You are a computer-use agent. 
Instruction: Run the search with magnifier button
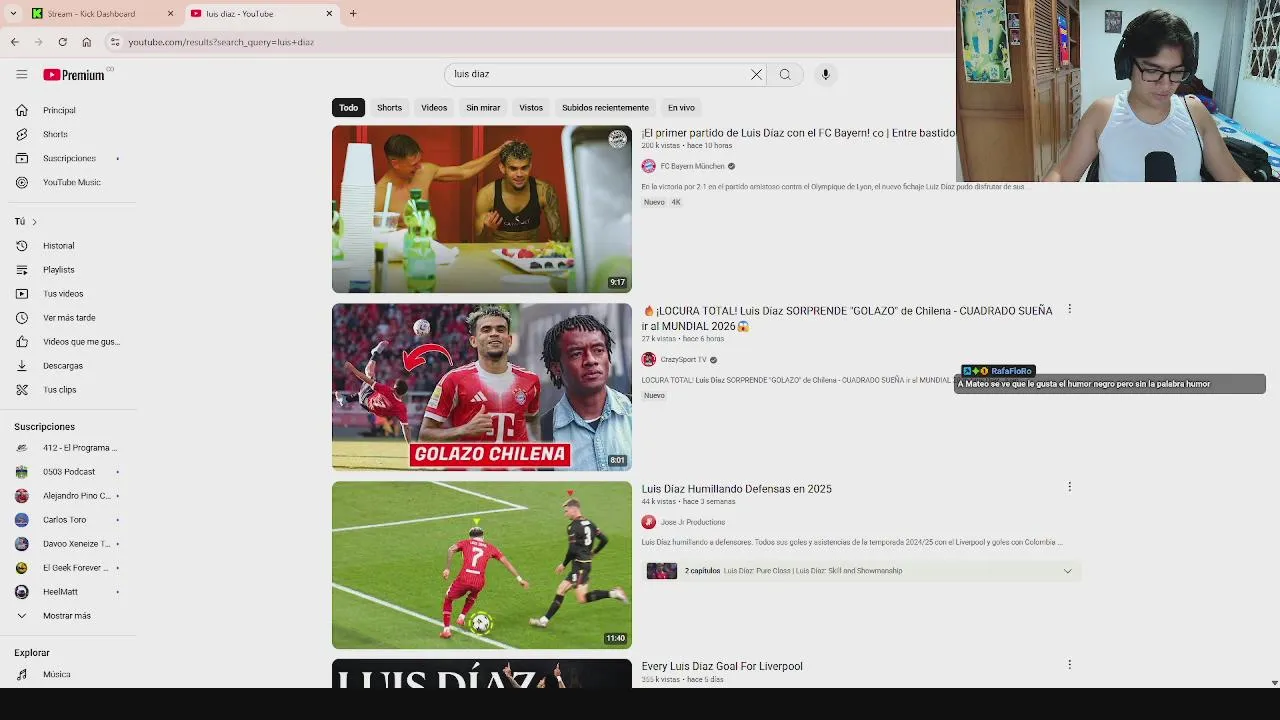coord(785,74)
